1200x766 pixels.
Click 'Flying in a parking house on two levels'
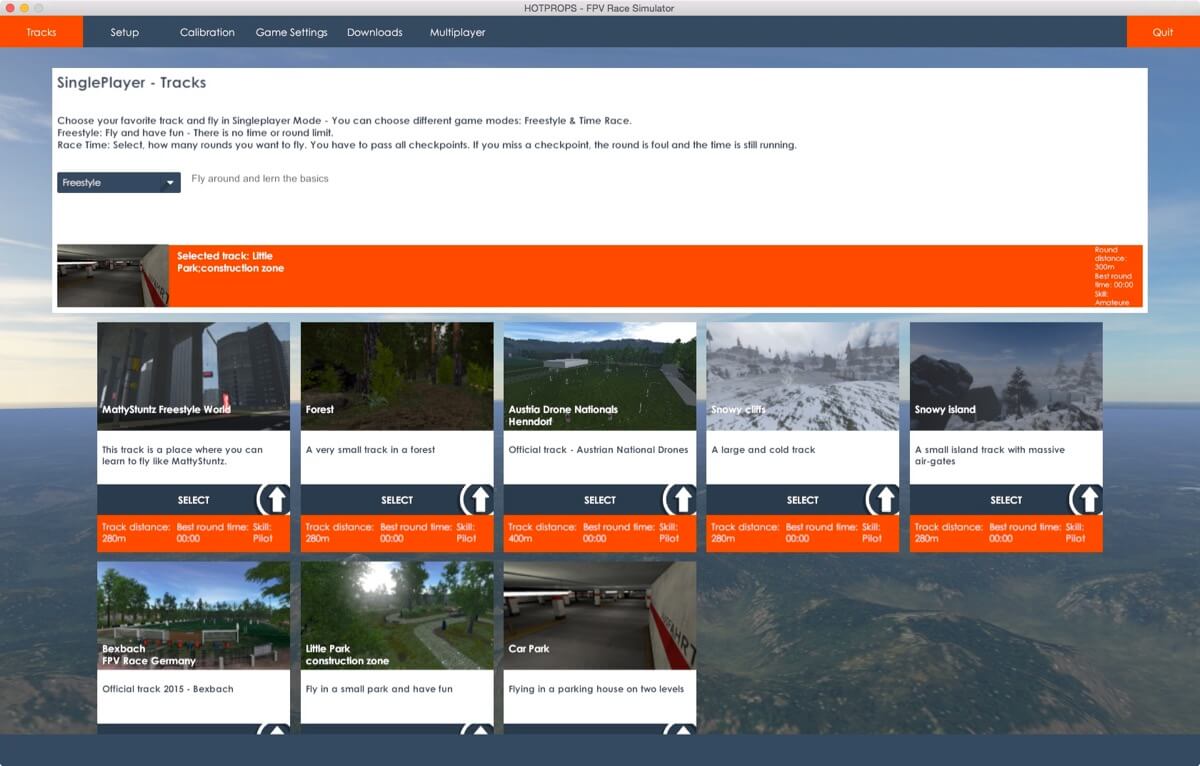[595, 689]
